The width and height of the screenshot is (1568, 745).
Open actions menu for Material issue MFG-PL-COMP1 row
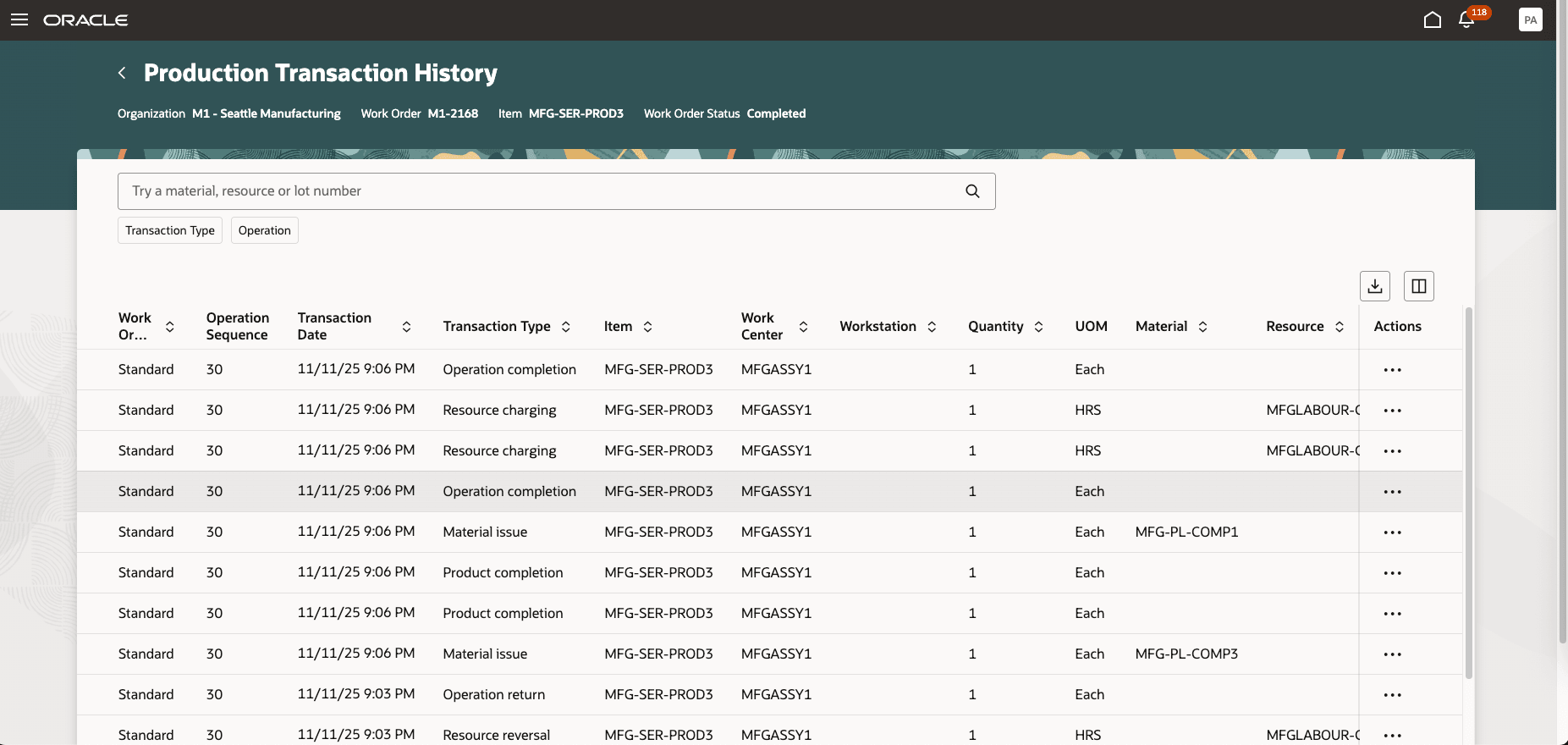tap(1392, 533)
